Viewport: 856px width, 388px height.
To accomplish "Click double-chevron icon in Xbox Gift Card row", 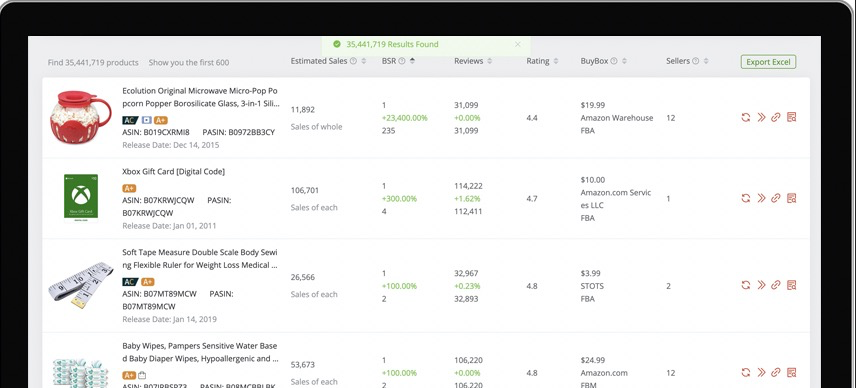I will (x=761, y=198).
